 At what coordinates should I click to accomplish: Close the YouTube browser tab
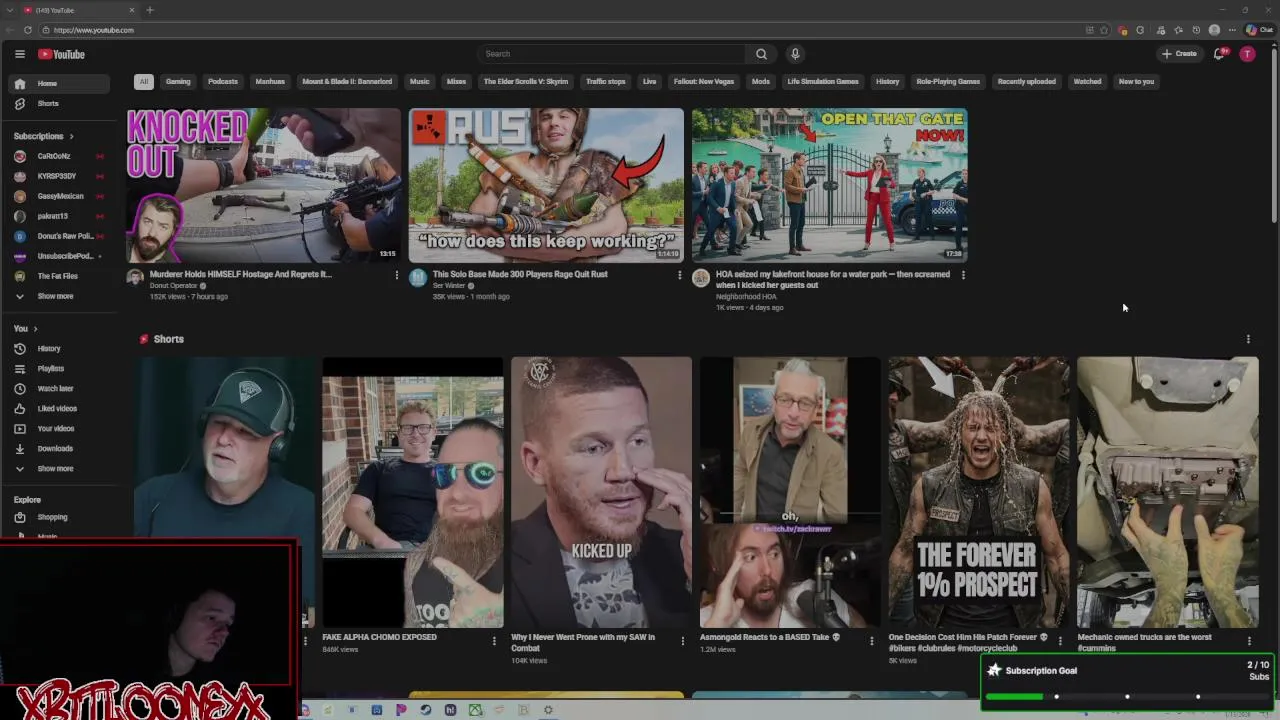click(131, 10)
